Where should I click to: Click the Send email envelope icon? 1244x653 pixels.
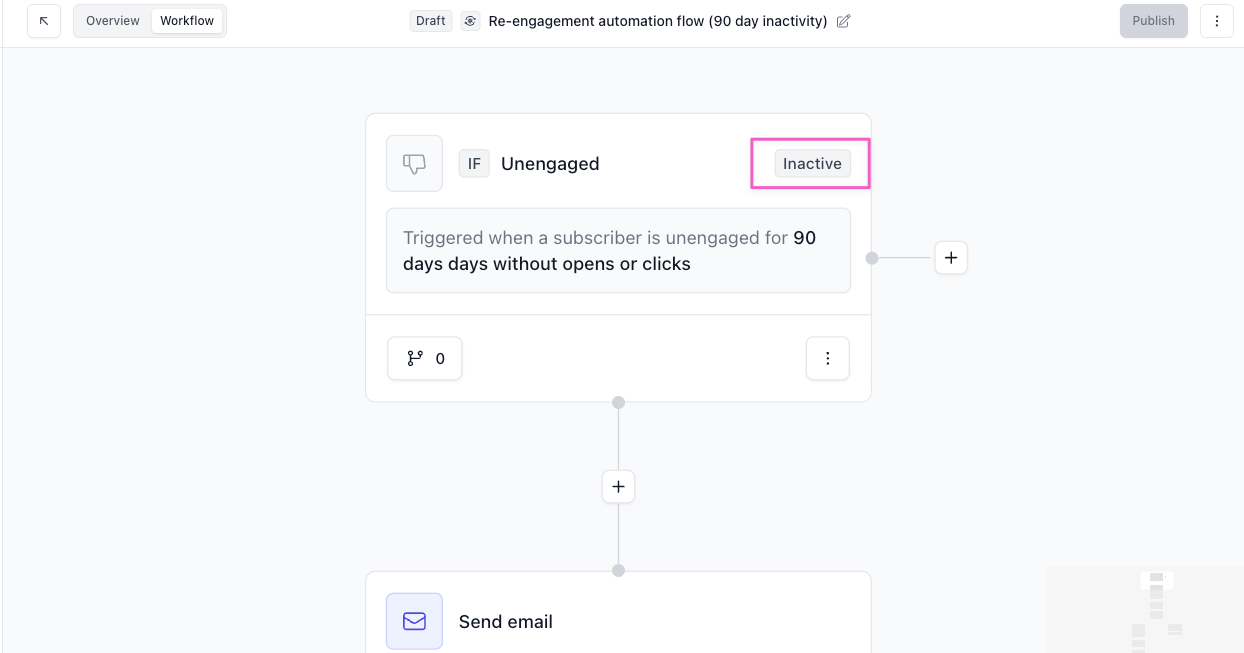pyautogui.click(x=414, y=621)
